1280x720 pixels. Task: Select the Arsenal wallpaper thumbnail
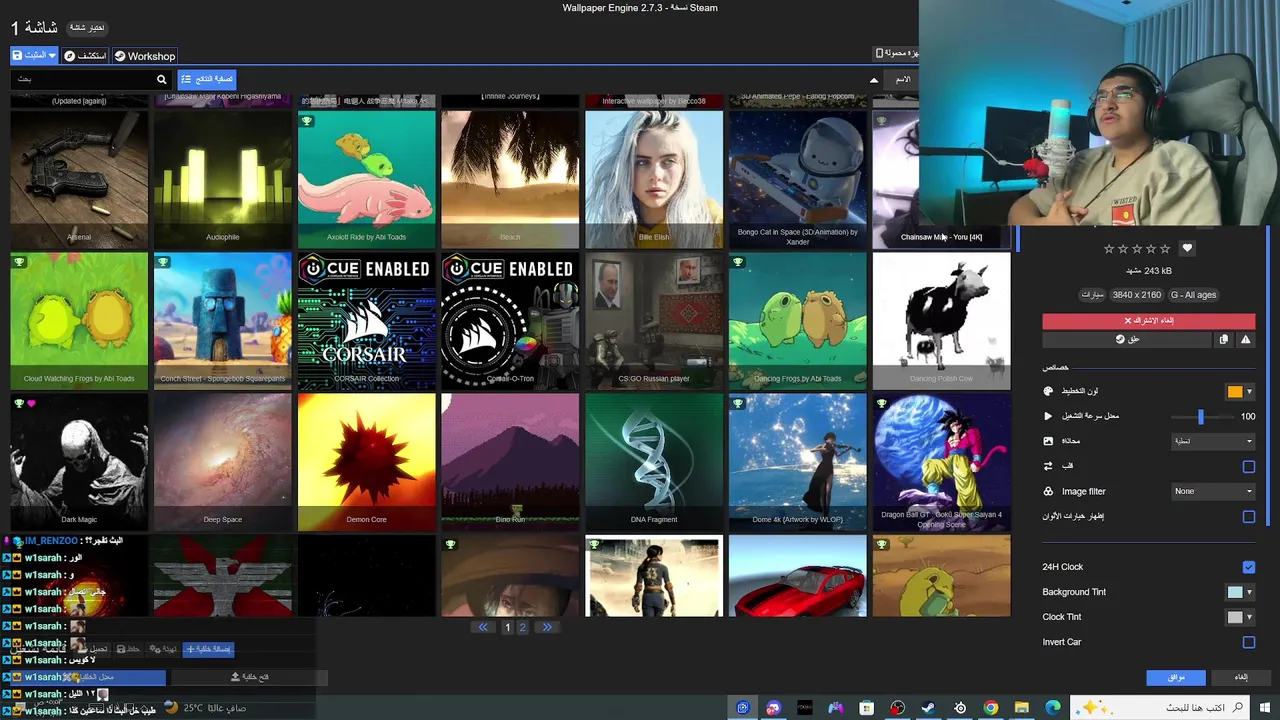tap(79, 178)
